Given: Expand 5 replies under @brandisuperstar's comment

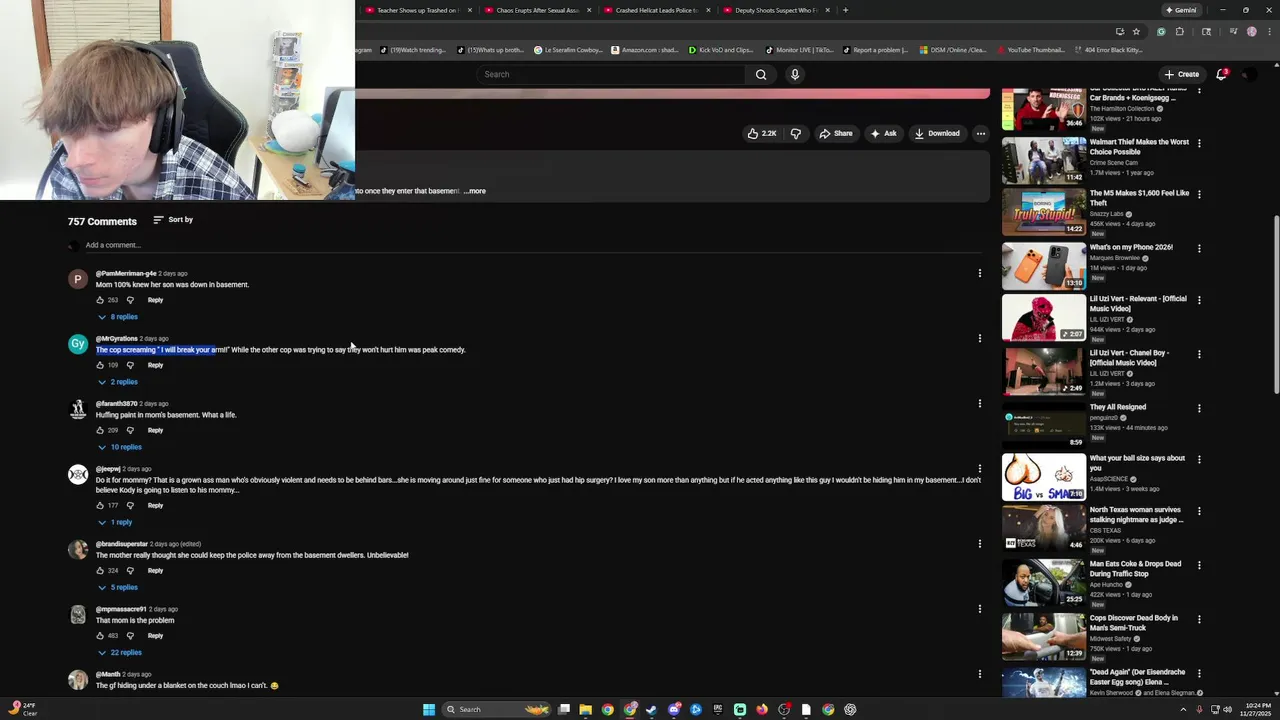Looking at the screenshot, I should pos(118,587).
